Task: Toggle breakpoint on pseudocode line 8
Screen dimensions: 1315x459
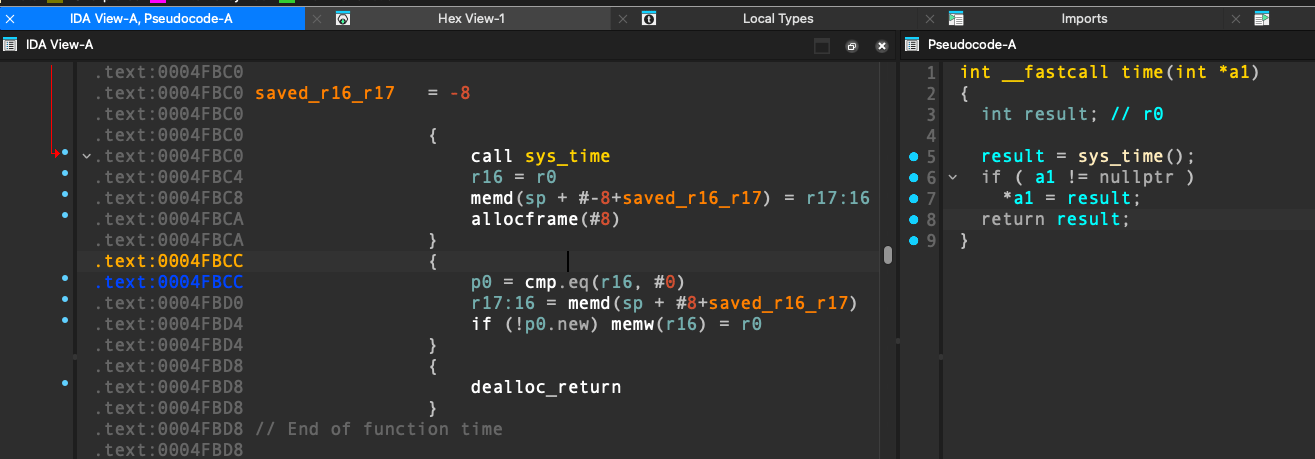Action: pyautogui.click(x=914, y=220)
